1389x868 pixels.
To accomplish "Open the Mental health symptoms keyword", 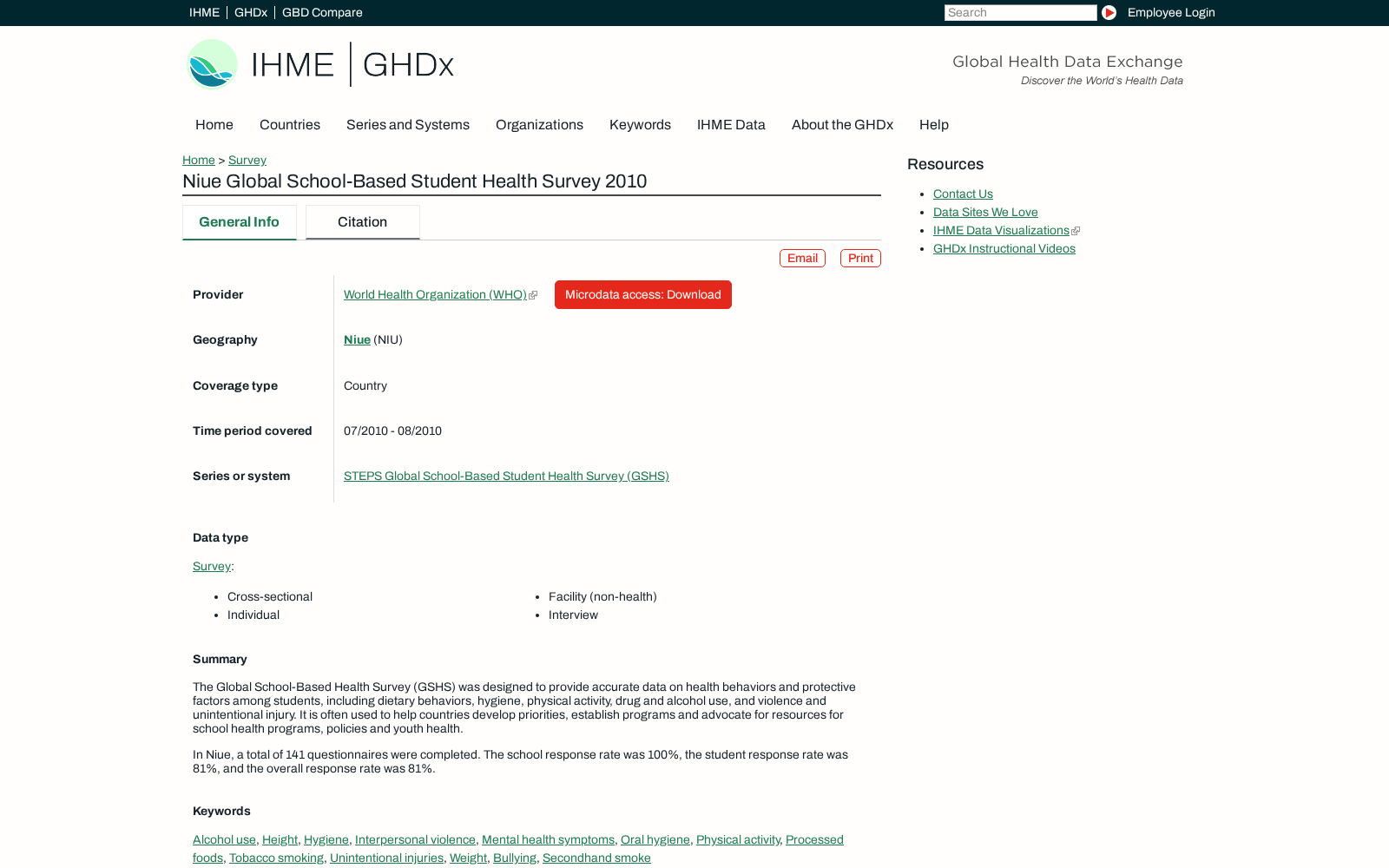I will [x=548, y=840].
